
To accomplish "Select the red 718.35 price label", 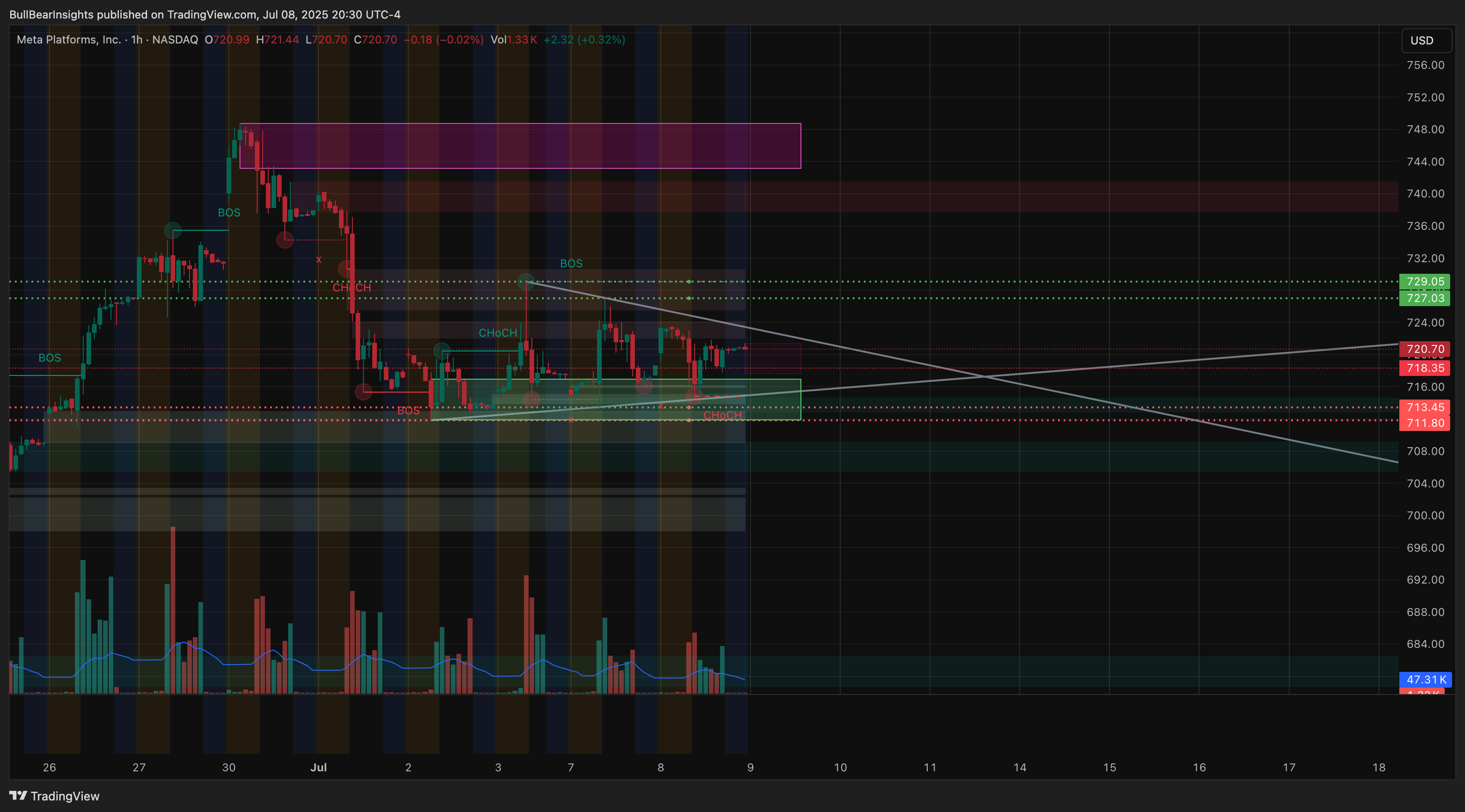I will click(x=1425, y=368).
